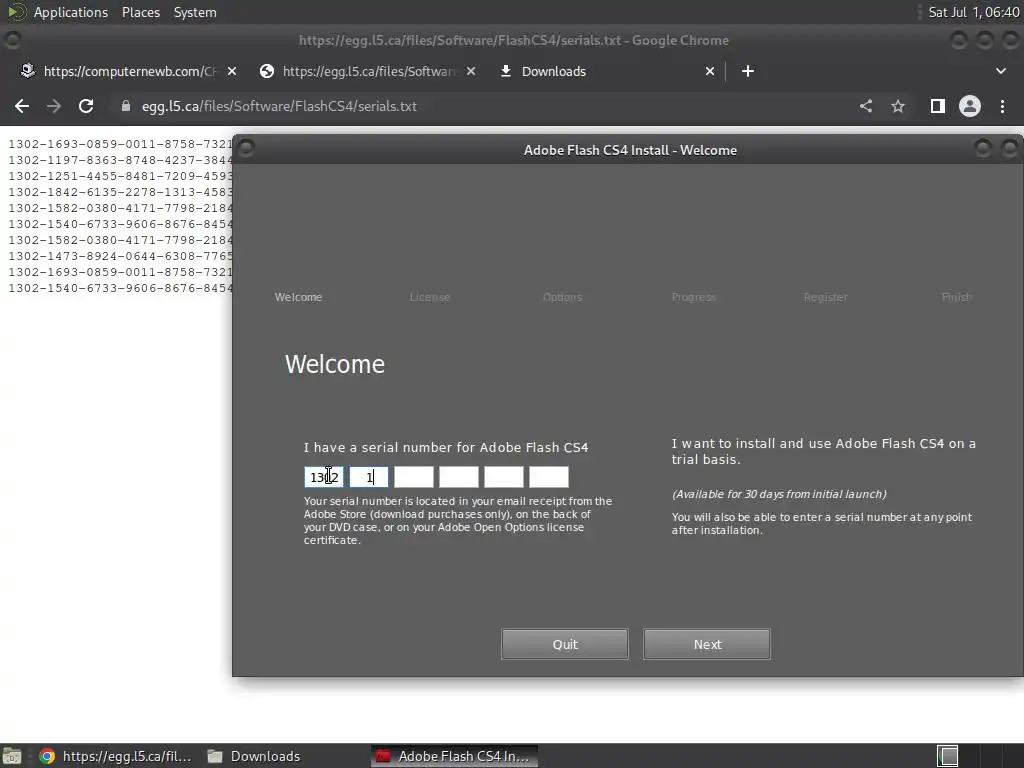Screen dimensions: 1024x768
Task: Open the System menu
Action: [195, 12]
